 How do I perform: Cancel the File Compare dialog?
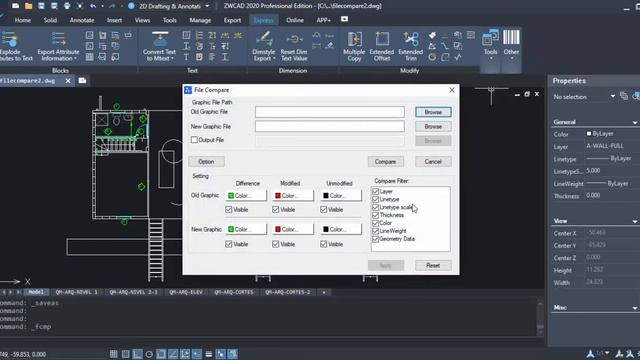coord(433,162)
